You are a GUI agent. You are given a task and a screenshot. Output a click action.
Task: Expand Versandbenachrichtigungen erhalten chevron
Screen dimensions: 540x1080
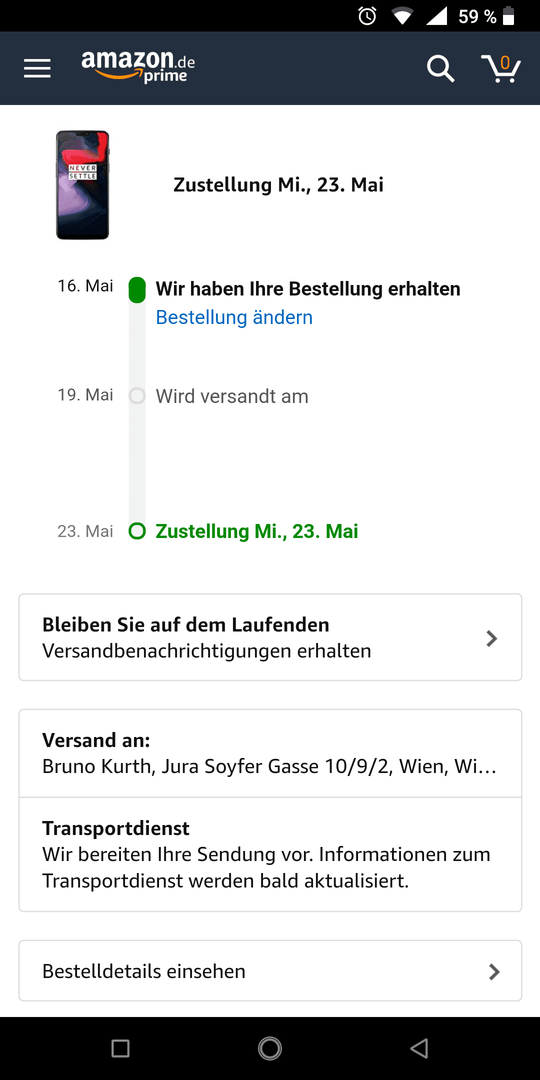pos(492,638)
